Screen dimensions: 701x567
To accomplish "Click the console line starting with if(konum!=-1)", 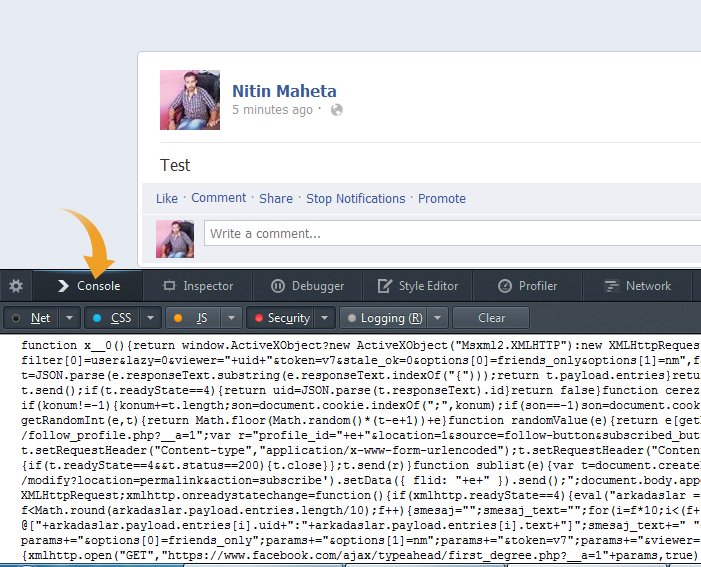I will (x=360, y=405).
